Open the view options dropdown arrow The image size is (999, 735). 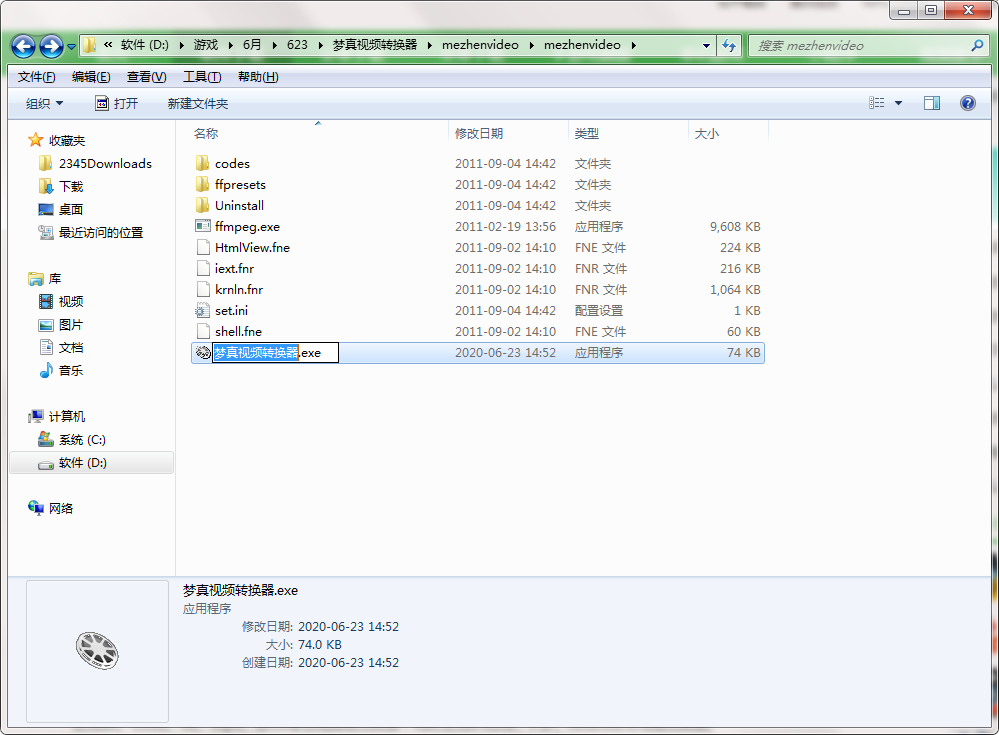coord(898,103)
